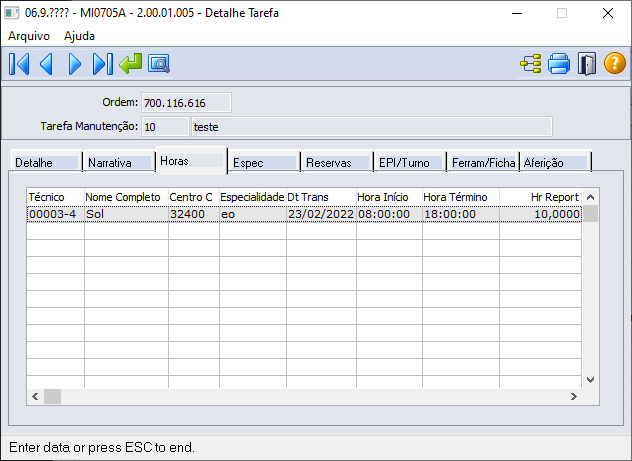The height and width of the screenshot is (461, 632).
Task: Click the specialty cell 'eo'
Action: [x=253, y=214]
